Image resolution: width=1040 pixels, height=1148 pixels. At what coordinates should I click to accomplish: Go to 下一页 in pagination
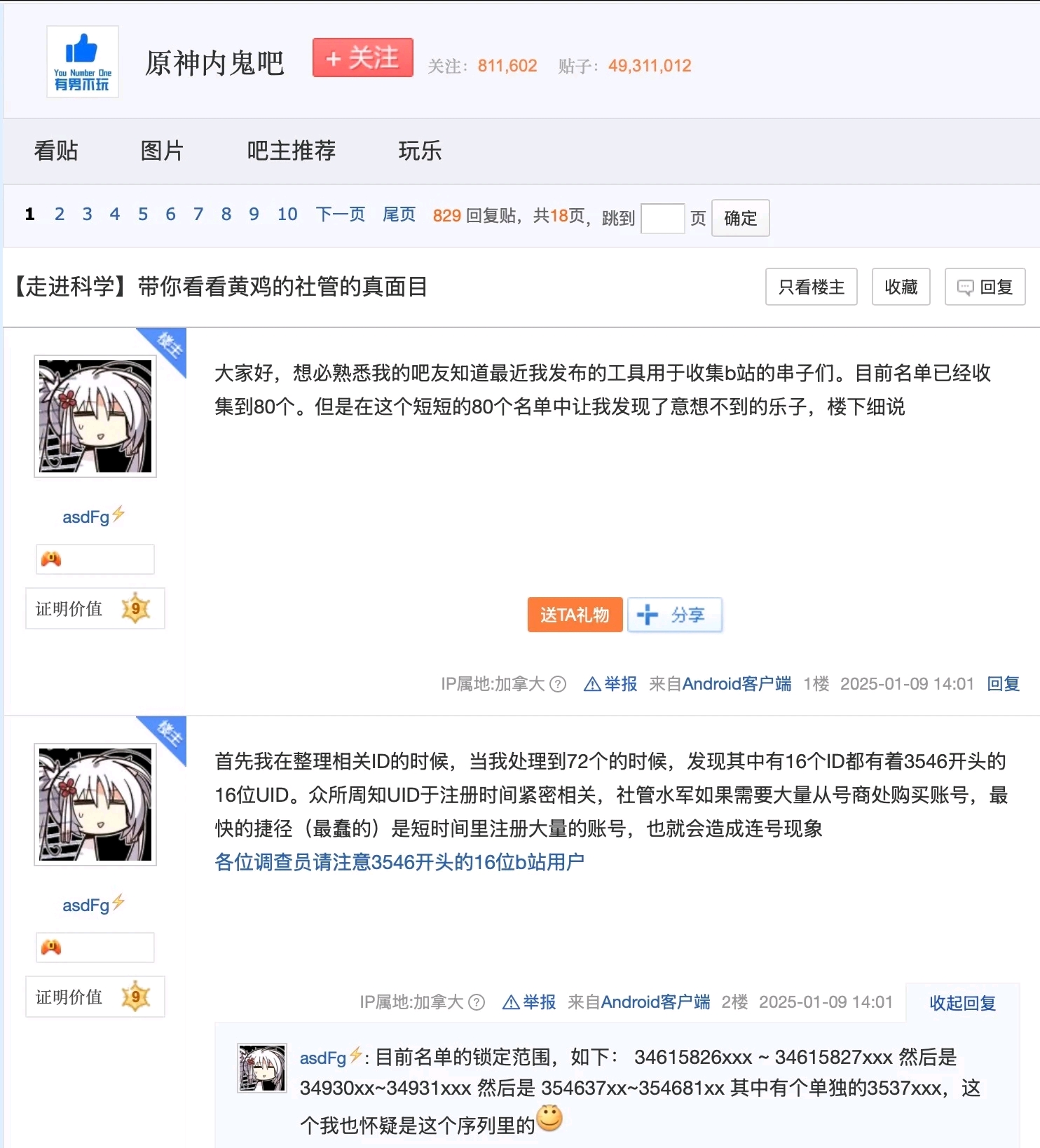click(x=341, y=214)
